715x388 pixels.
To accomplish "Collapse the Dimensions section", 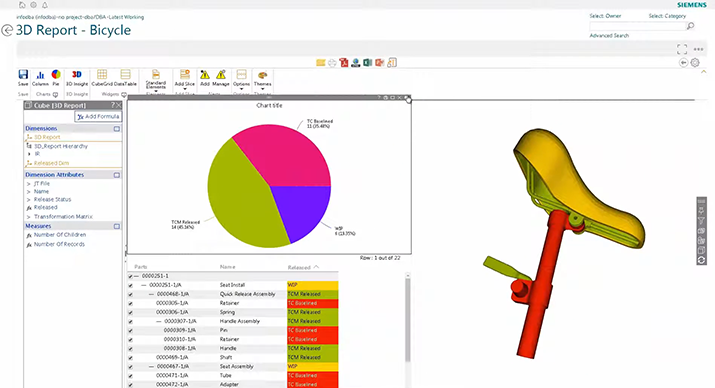I will tap(117, 129).
